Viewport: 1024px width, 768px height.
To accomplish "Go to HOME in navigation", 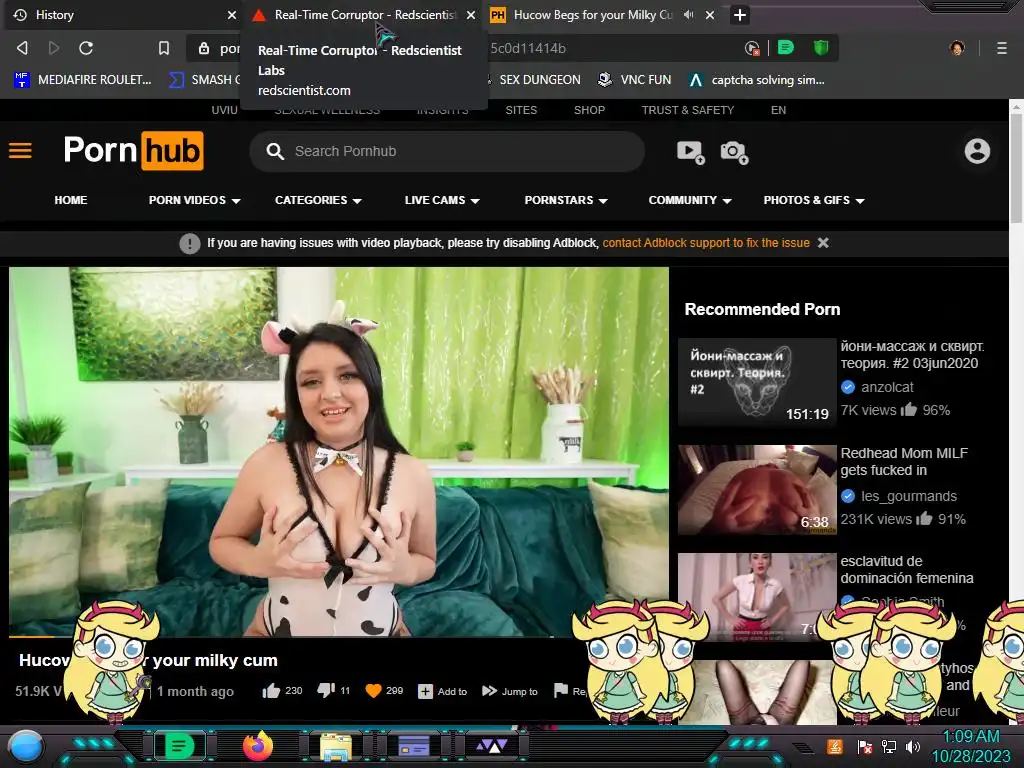I will (x=71, y=200).
